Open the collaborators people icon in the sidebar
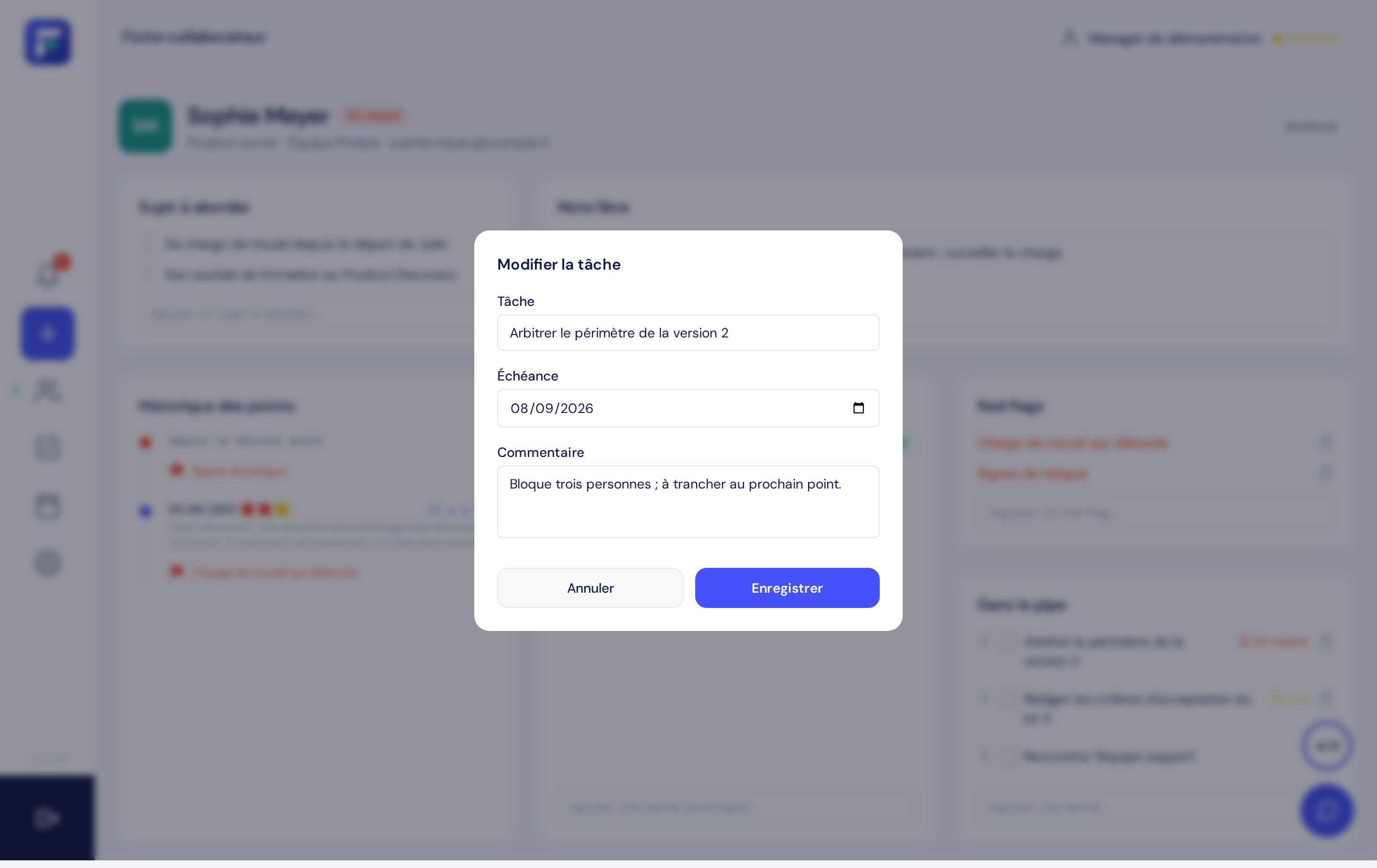Viewport: 1377px width, 868px height. point(47,391)
